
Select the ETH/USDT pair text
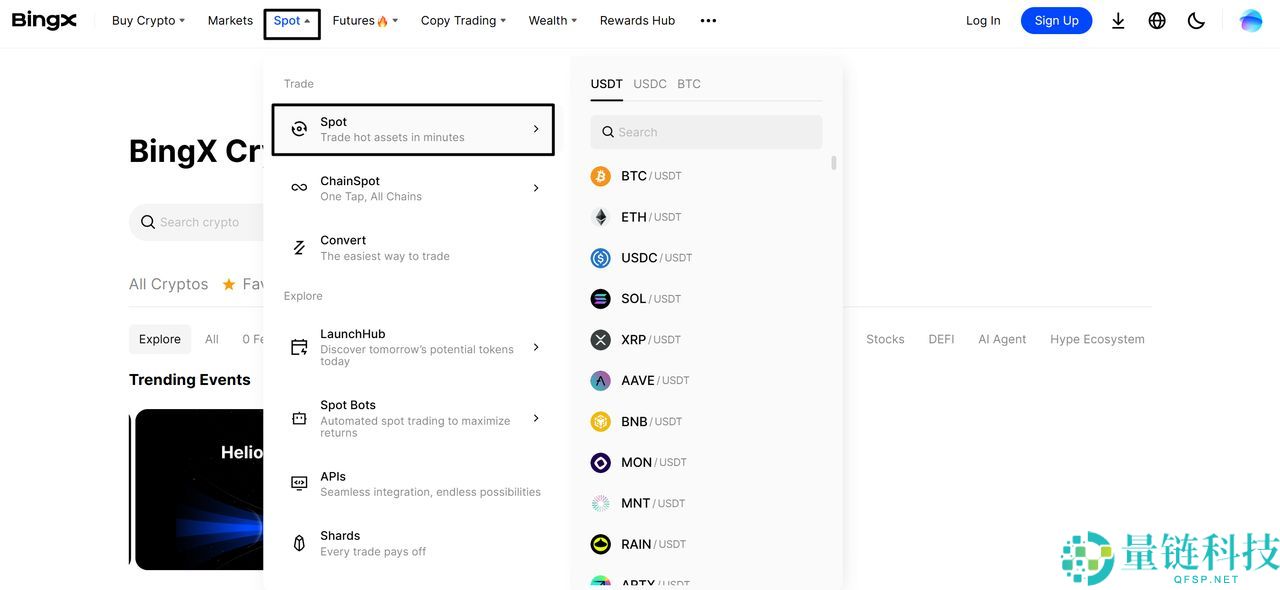pyautogui.click(x=651, y=217)
